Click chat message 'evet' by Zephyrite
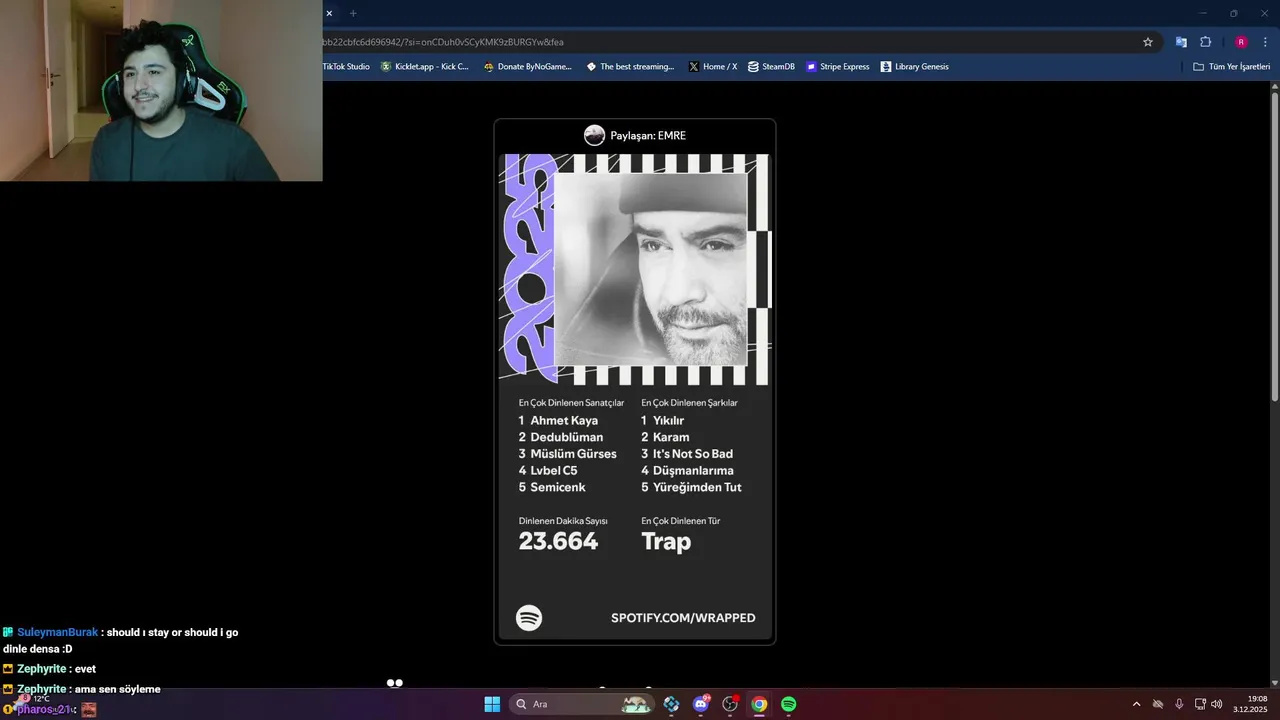This screenshot has width=1280, height=720. (85, 669)
